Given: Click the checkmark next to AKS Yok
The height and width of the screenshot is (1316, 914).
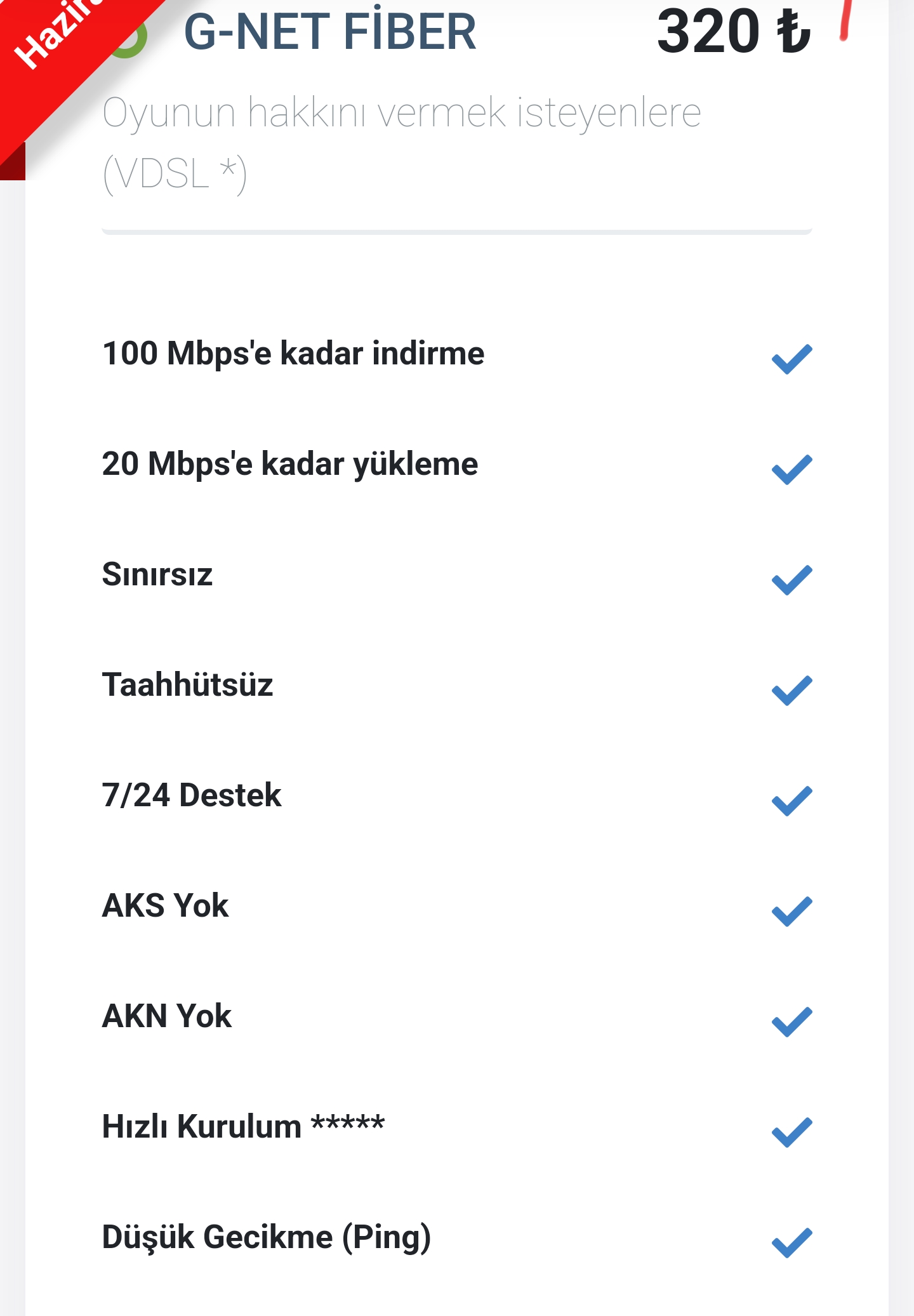Looking at the screenshot, I should pyautogui.click(x=791, y=912).
